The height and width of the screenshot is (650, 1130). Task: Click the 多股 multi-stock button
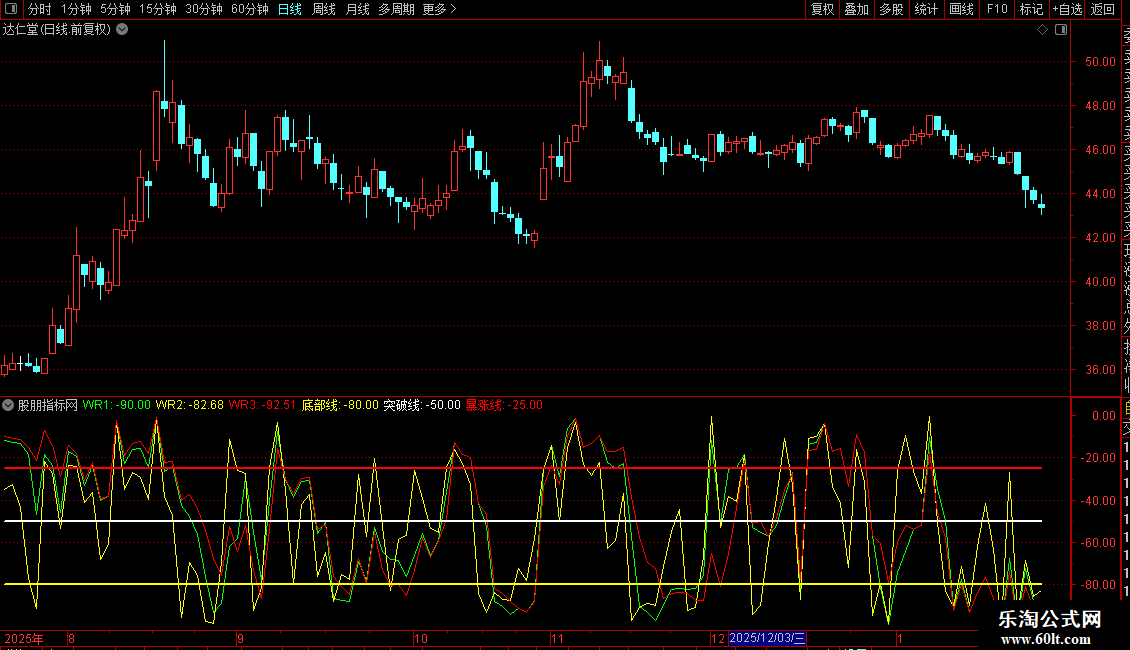click(x=891, y=9)
